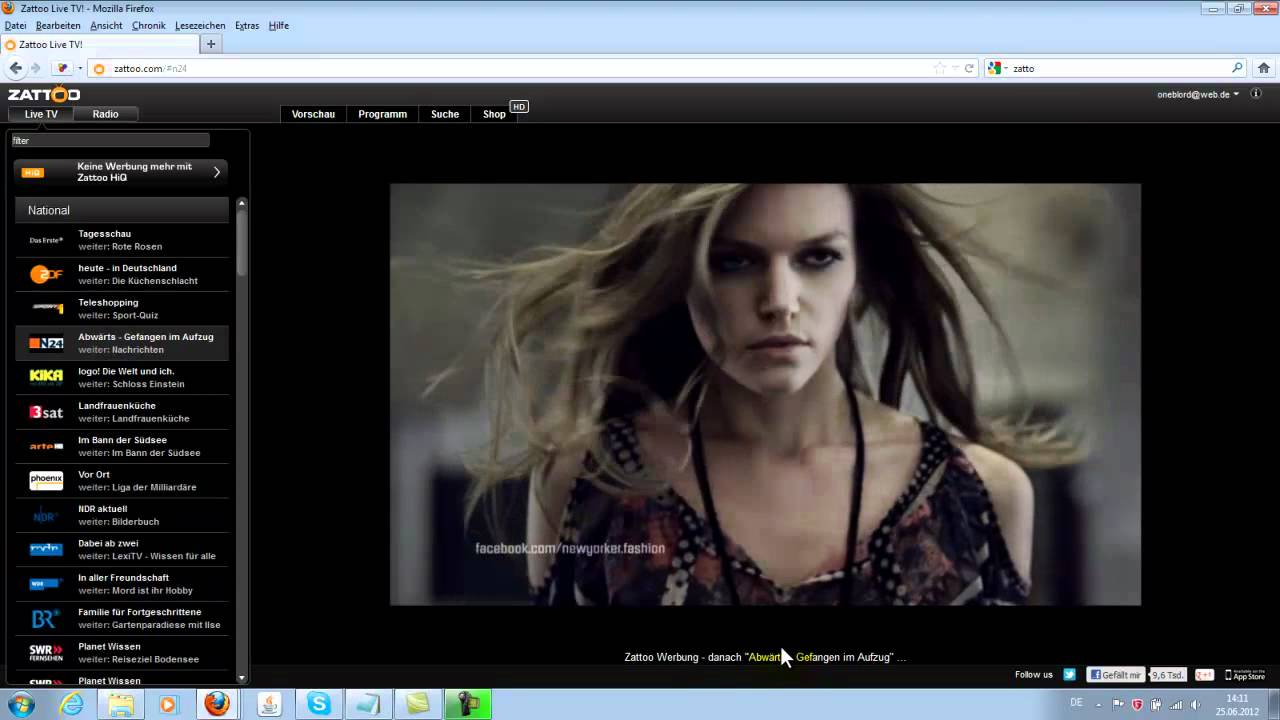Open the account dropdown oneblord@web.de

(1198, 94)
